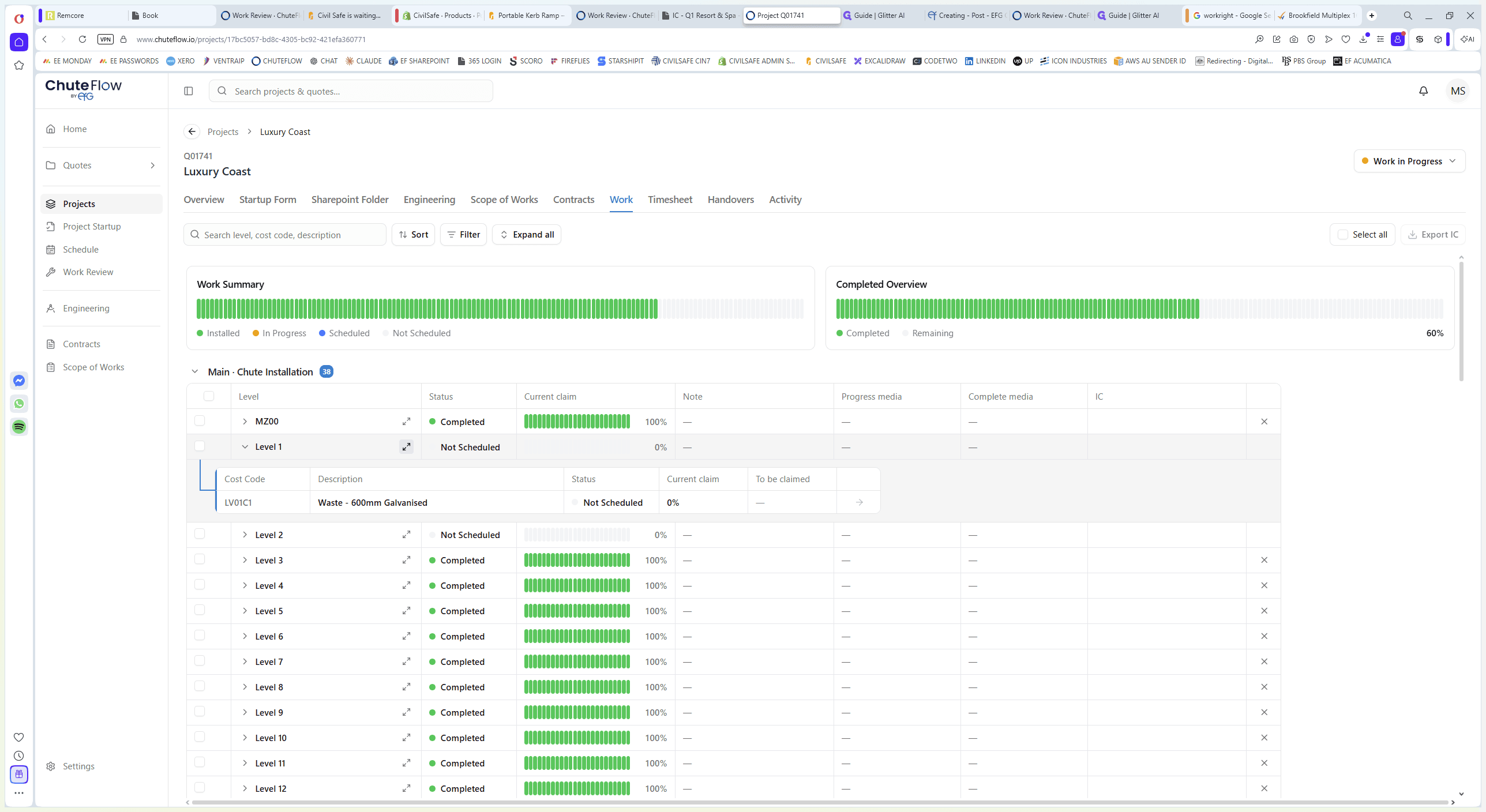Open the expand icon for Level 7 row

(x=407, y=661)
